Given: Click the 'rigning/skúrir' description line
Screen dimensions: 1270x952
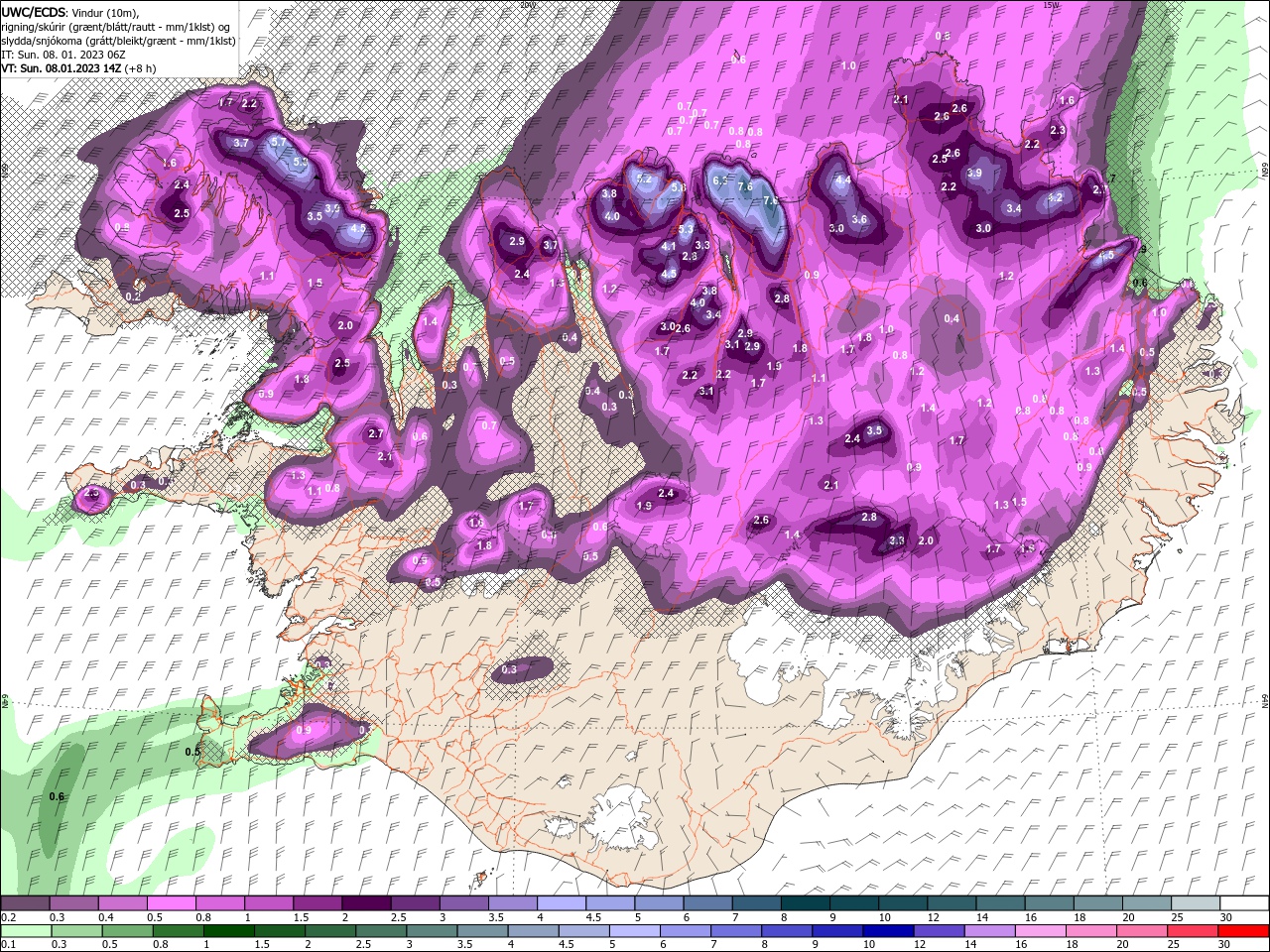Looking at the screenshot, I should (115, 26).
